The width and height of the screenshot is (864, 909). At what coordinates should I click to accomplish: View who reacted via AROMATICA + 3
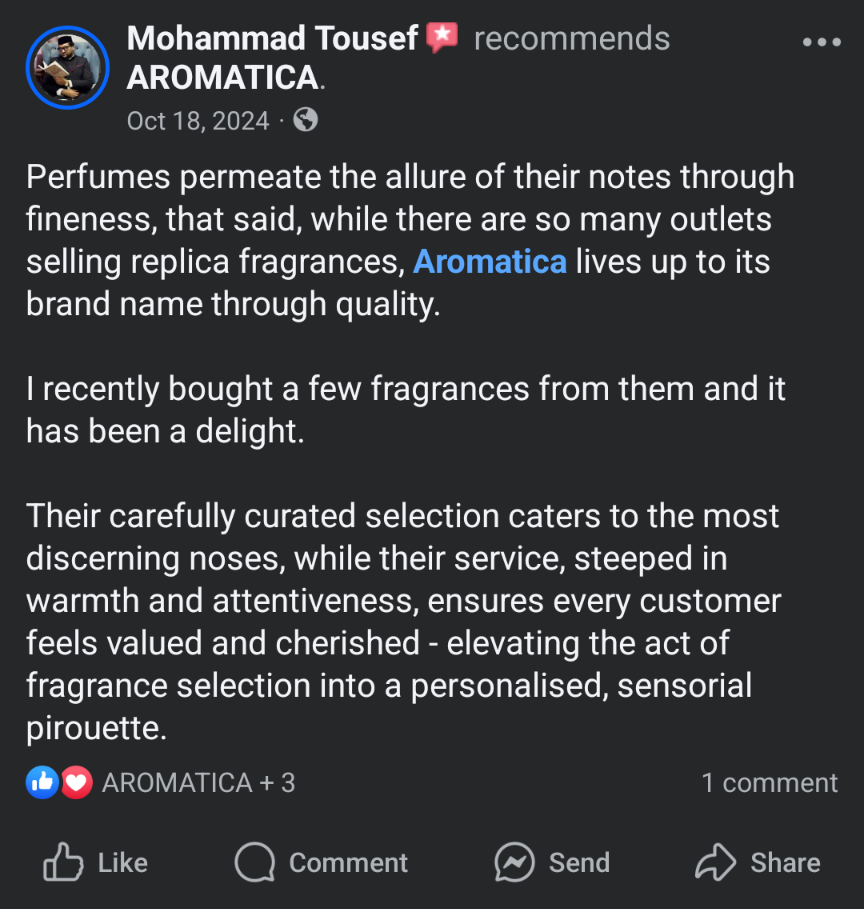198,783
